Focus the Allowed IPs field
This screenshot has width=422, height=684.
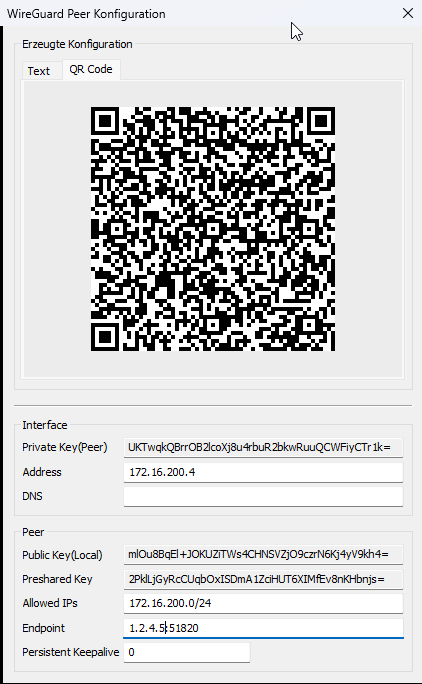click(x=263, y=603)
